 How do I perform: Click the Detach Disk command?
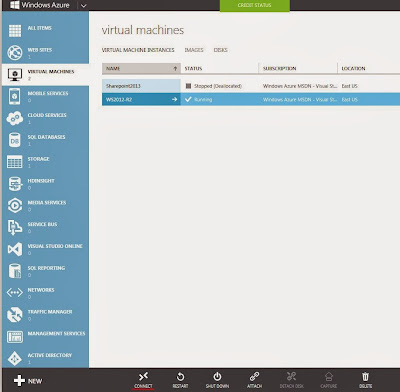coord(291,380)
